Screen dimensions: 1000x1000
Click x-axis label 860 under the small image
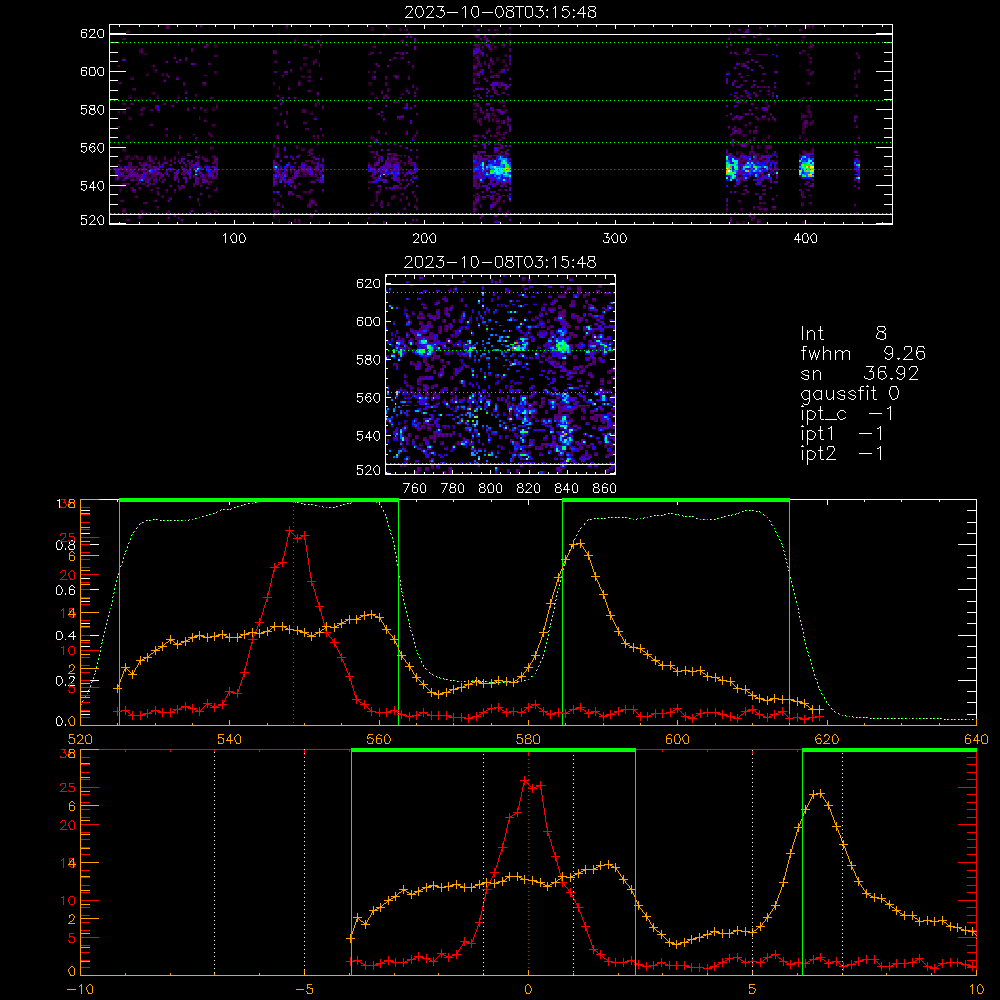(x=605, y=489)
